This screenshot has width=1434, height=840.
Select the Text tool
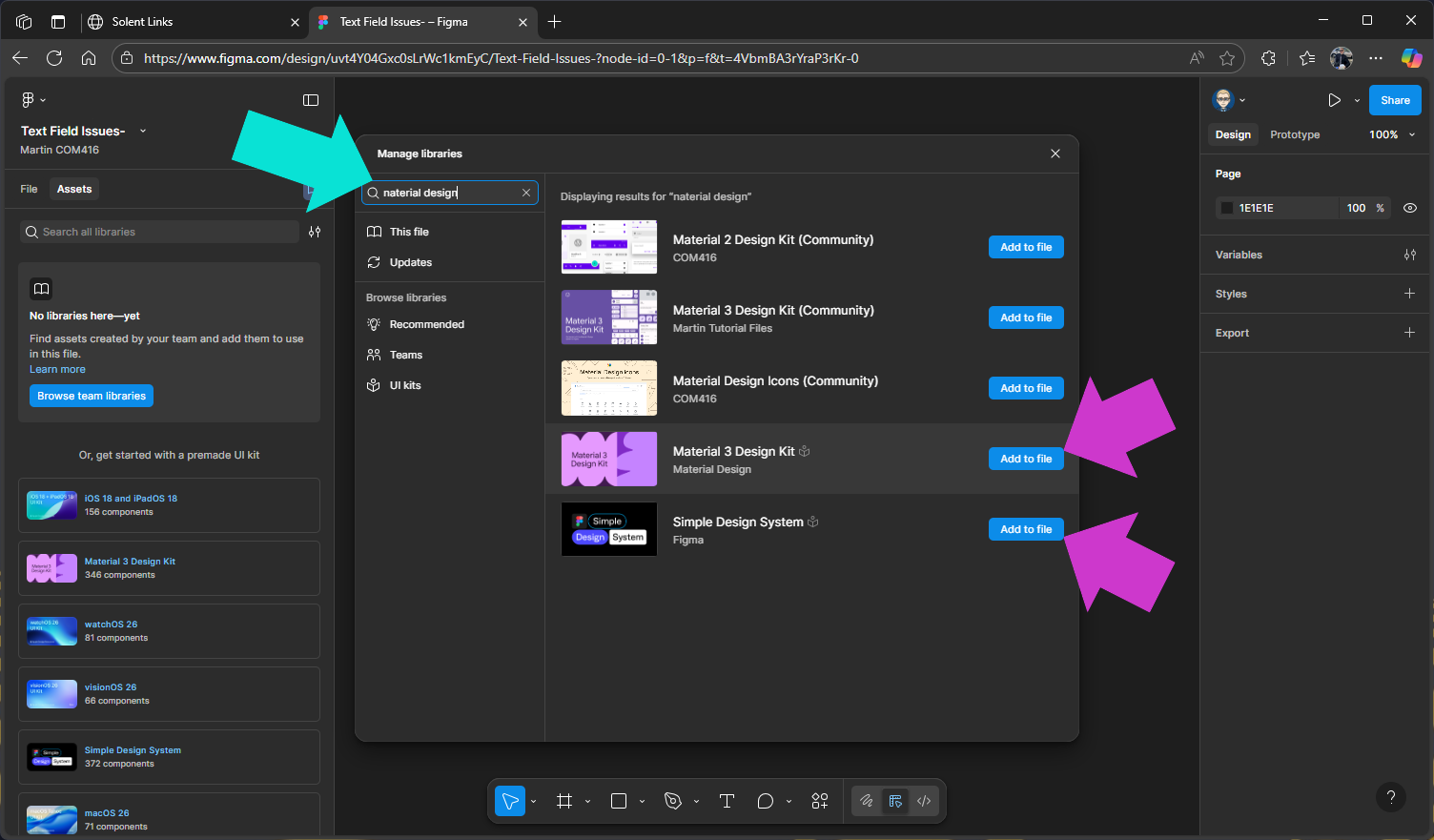point(727,801)
